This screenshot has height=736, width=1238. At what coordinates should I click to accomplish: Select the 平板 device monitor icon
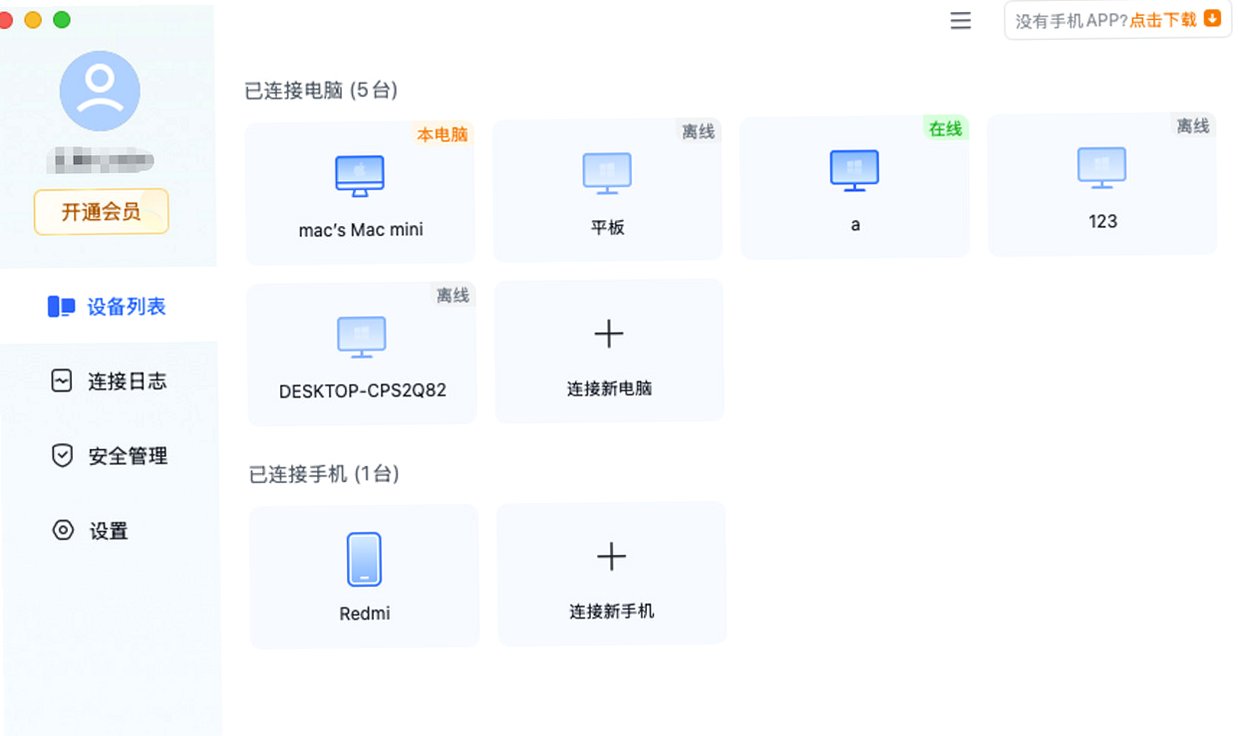point(607,173)
